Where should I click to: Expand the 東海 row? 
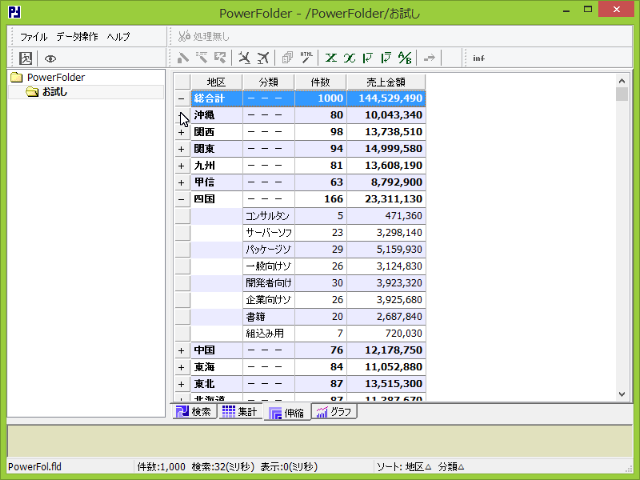click(x=181, y=367)
